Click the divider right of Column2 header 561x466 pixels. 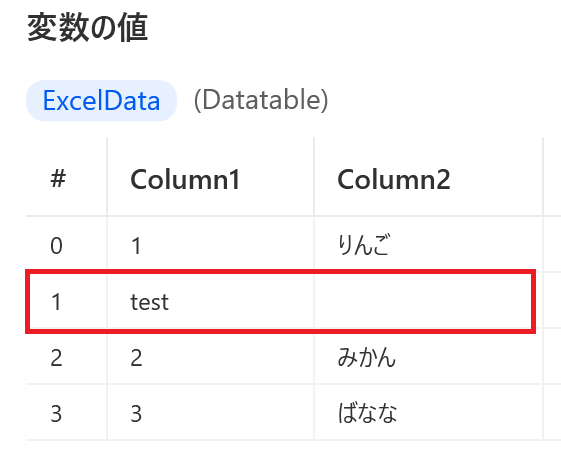tap(543, 177)
